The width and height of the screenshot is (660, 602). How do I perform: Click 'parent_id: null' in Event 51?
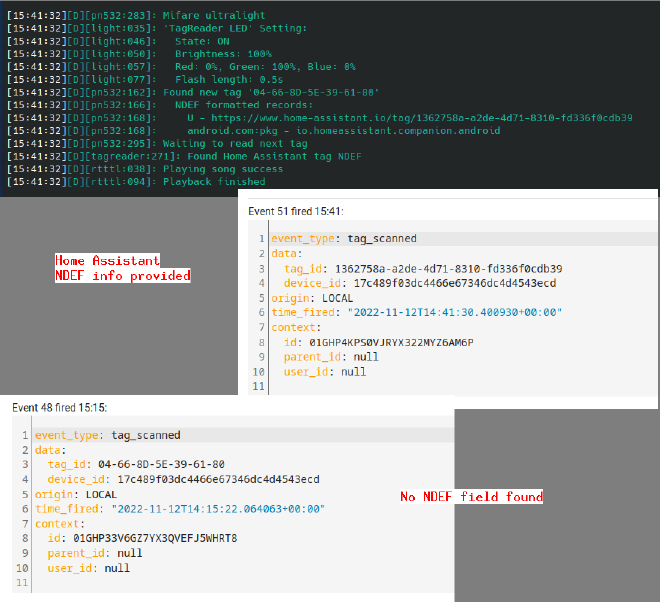[x=331, y=357]
